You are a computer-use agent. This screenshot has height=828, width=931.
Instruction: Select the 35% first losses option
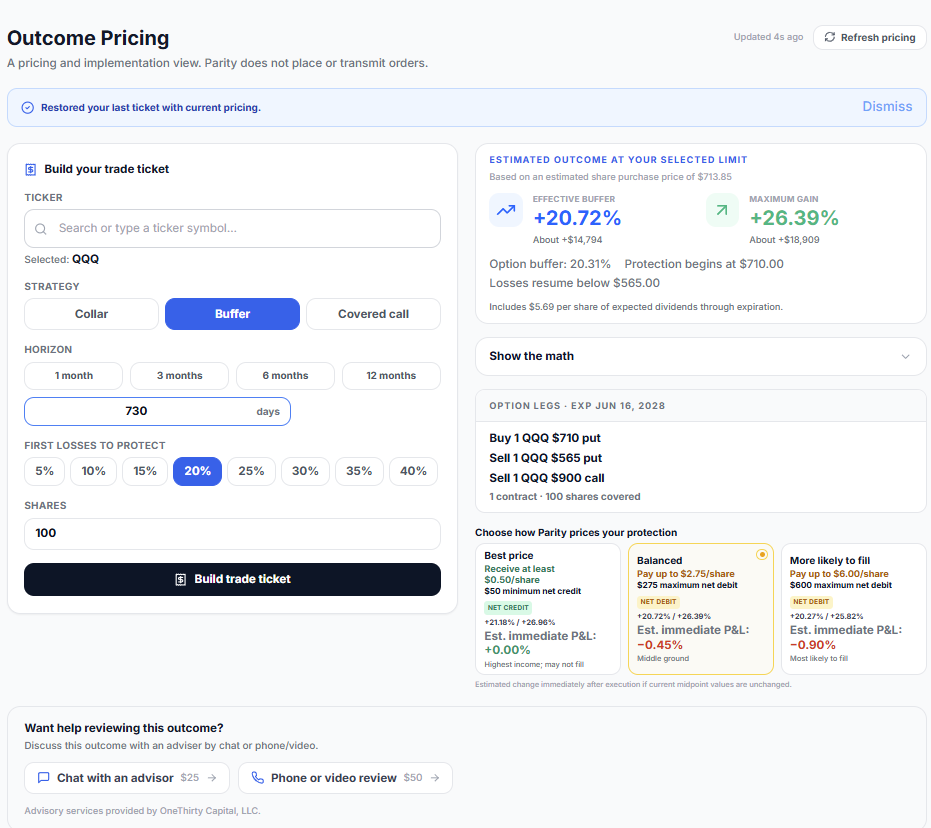coord(359,471)
